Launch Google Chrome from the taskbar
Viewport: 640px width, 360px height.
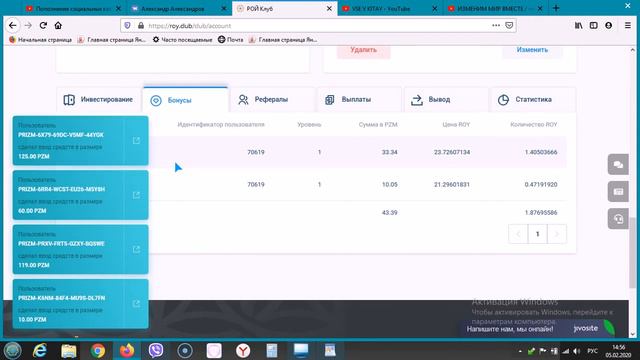98,350
